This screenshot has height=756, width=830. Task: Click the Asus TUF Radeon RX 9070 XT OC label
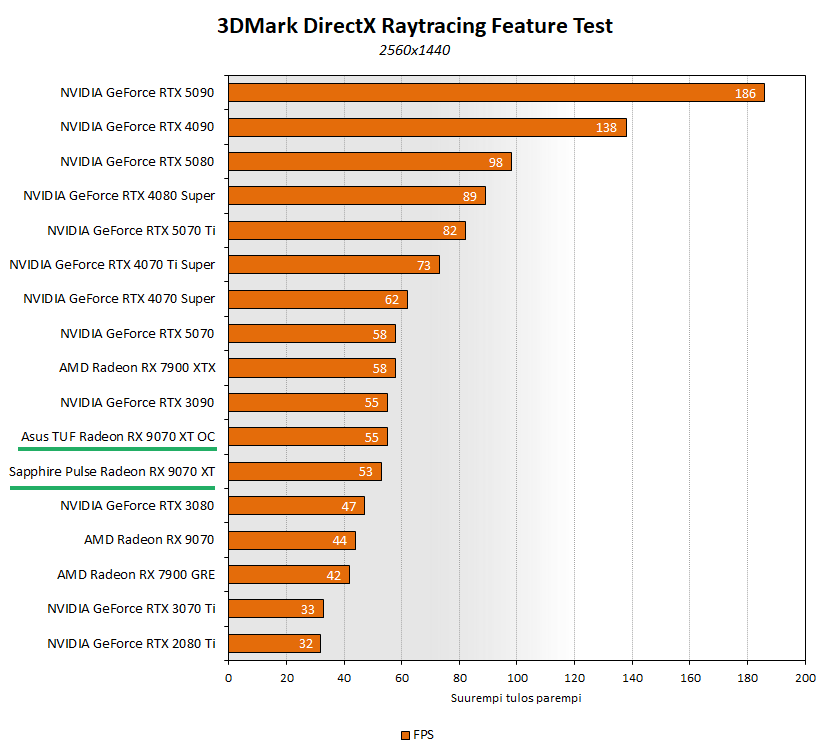tap(118, 437)
